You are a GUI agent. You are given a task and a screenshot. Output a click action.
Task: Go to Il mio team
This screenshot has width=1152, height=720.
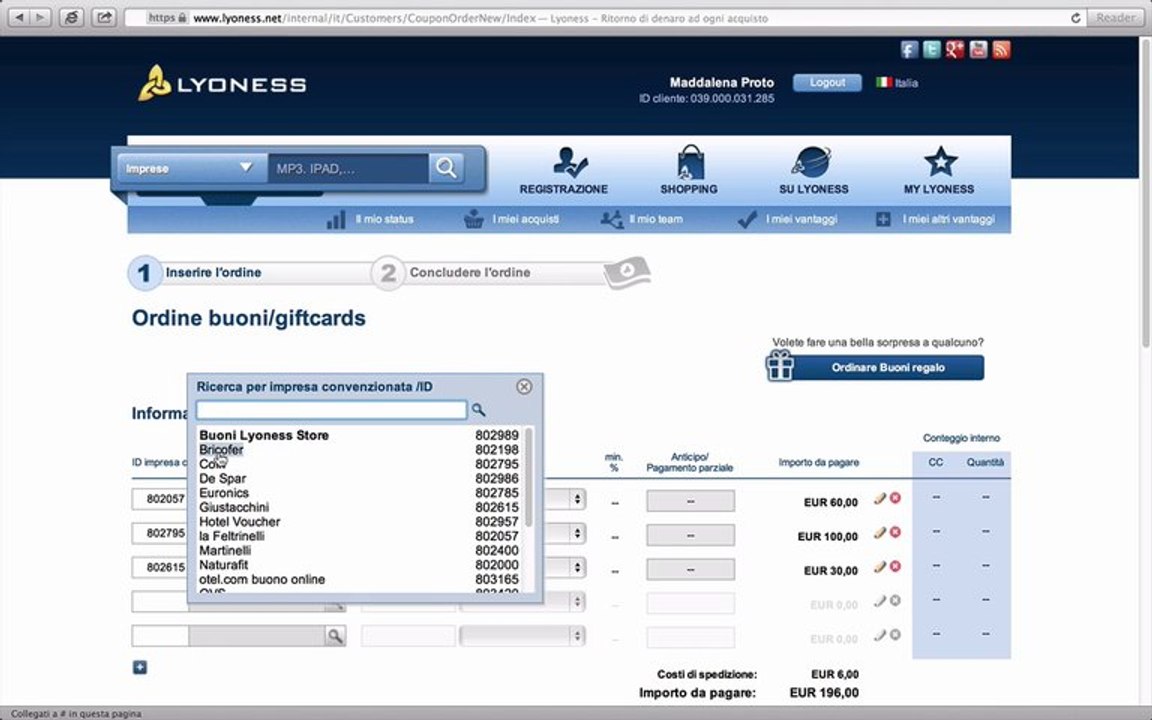[x=655, y=219]
